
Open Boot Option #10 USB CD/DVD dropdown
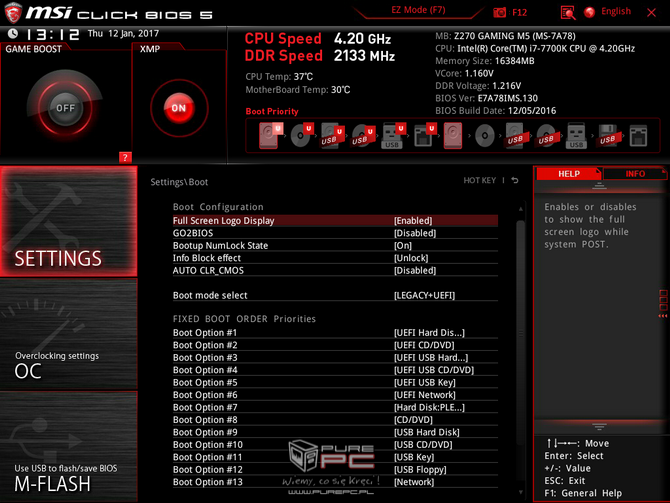423,444
